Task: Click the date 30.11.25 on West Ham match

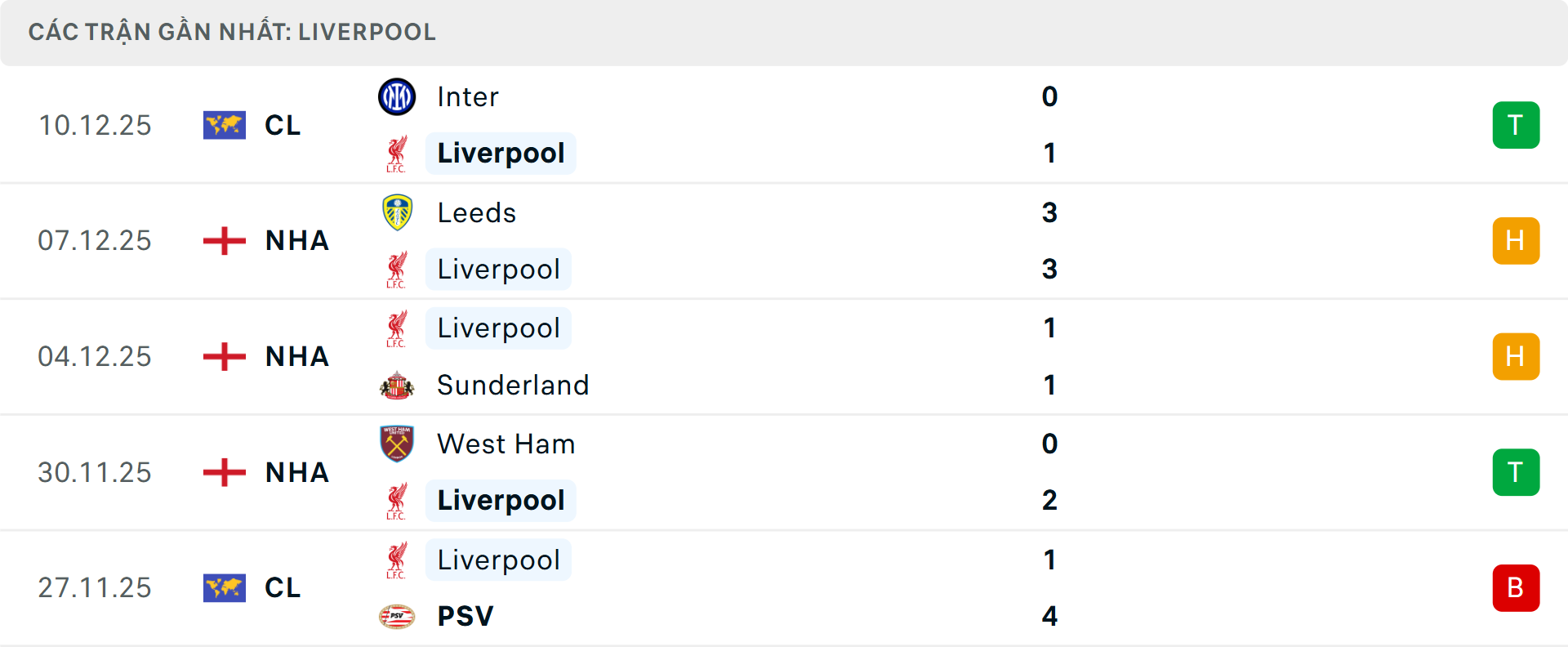Action: point(95,472)
